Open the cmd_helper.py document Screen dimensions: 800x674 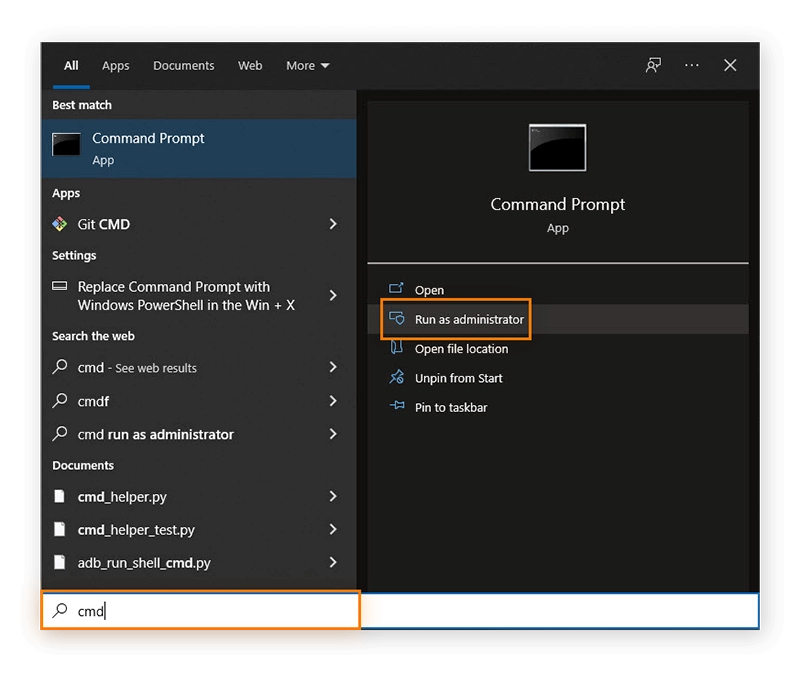point(199,496)
